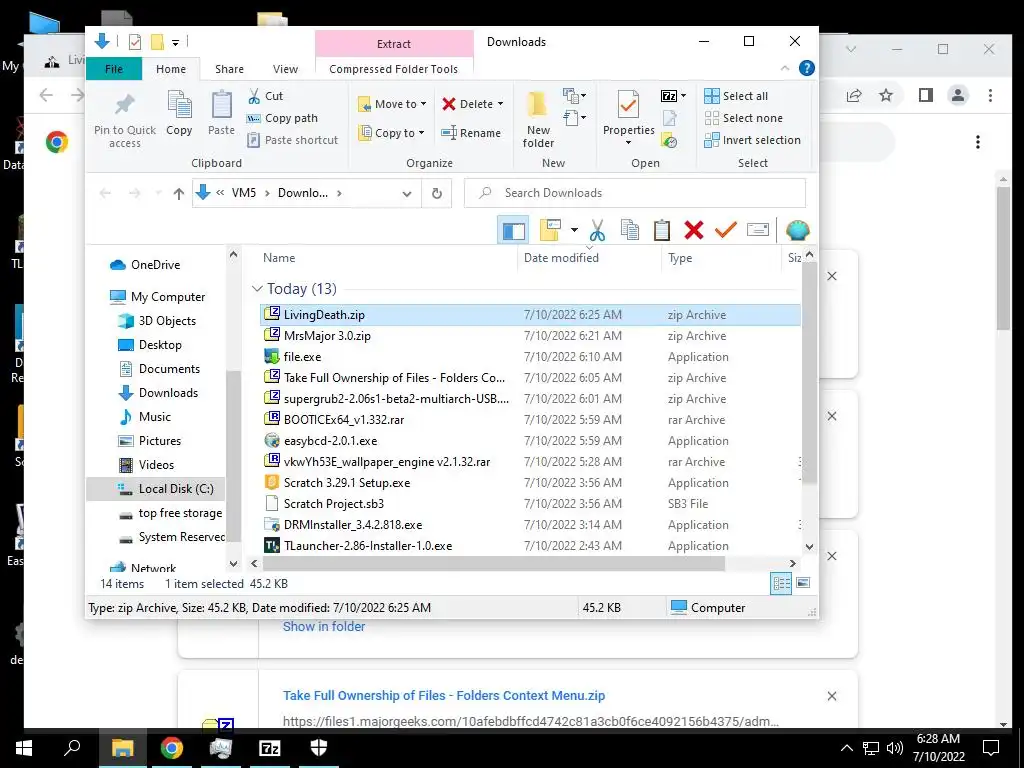
Task: Open the Windows Start menu
Action: coord(24,748)
